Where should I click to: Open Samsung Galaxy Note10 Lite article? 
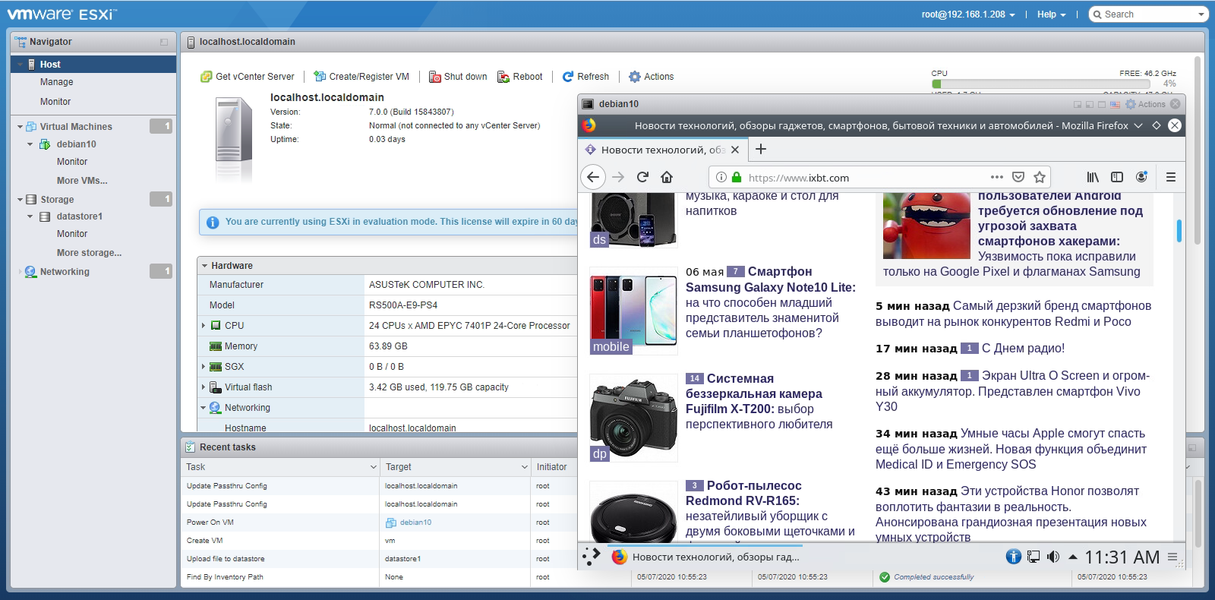point(770,279)
